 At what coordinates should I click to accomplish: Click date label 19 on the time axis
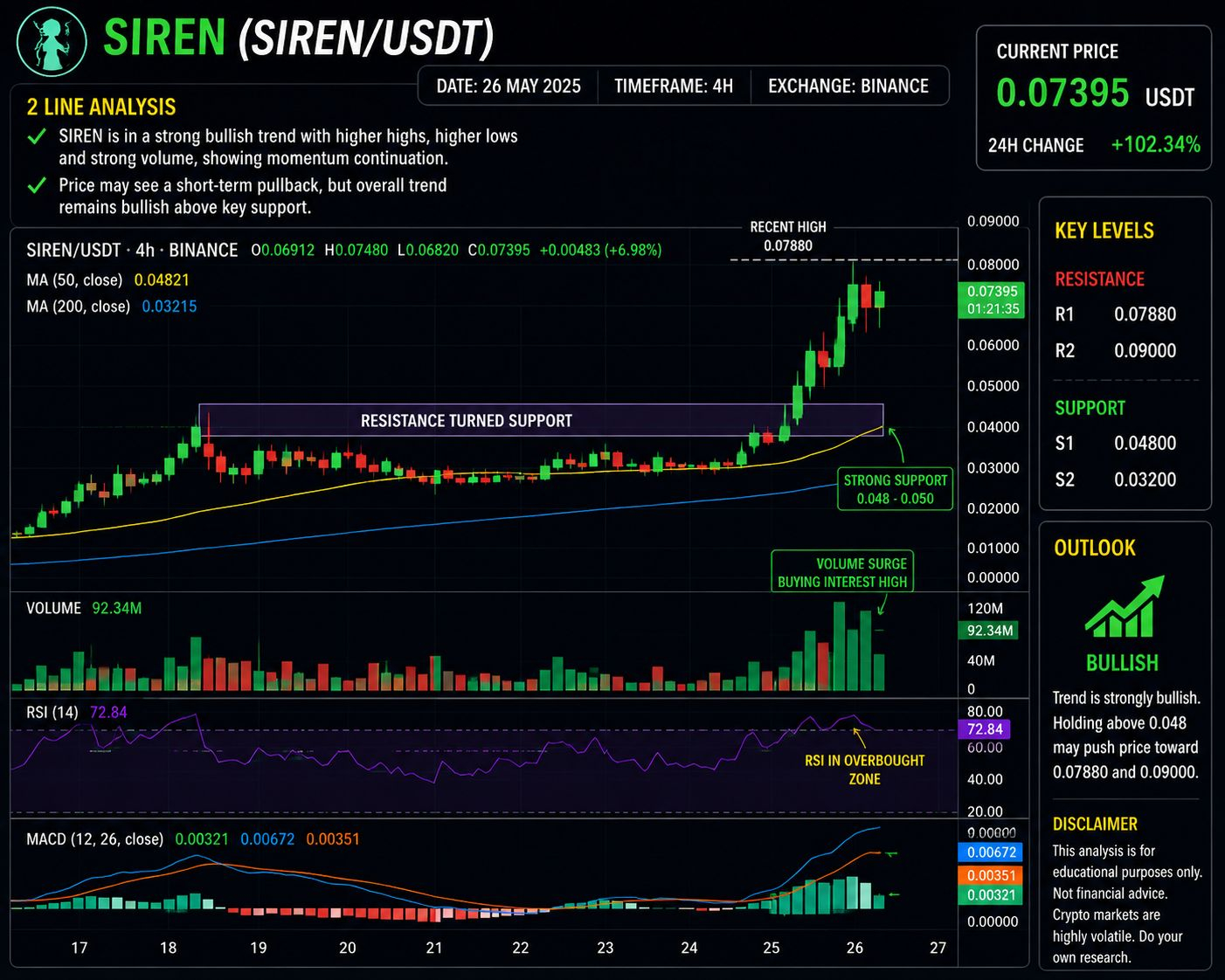point(259,948)
